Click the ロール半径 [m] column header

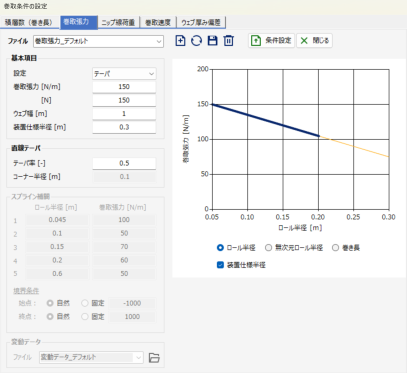(x=56, y=207)
